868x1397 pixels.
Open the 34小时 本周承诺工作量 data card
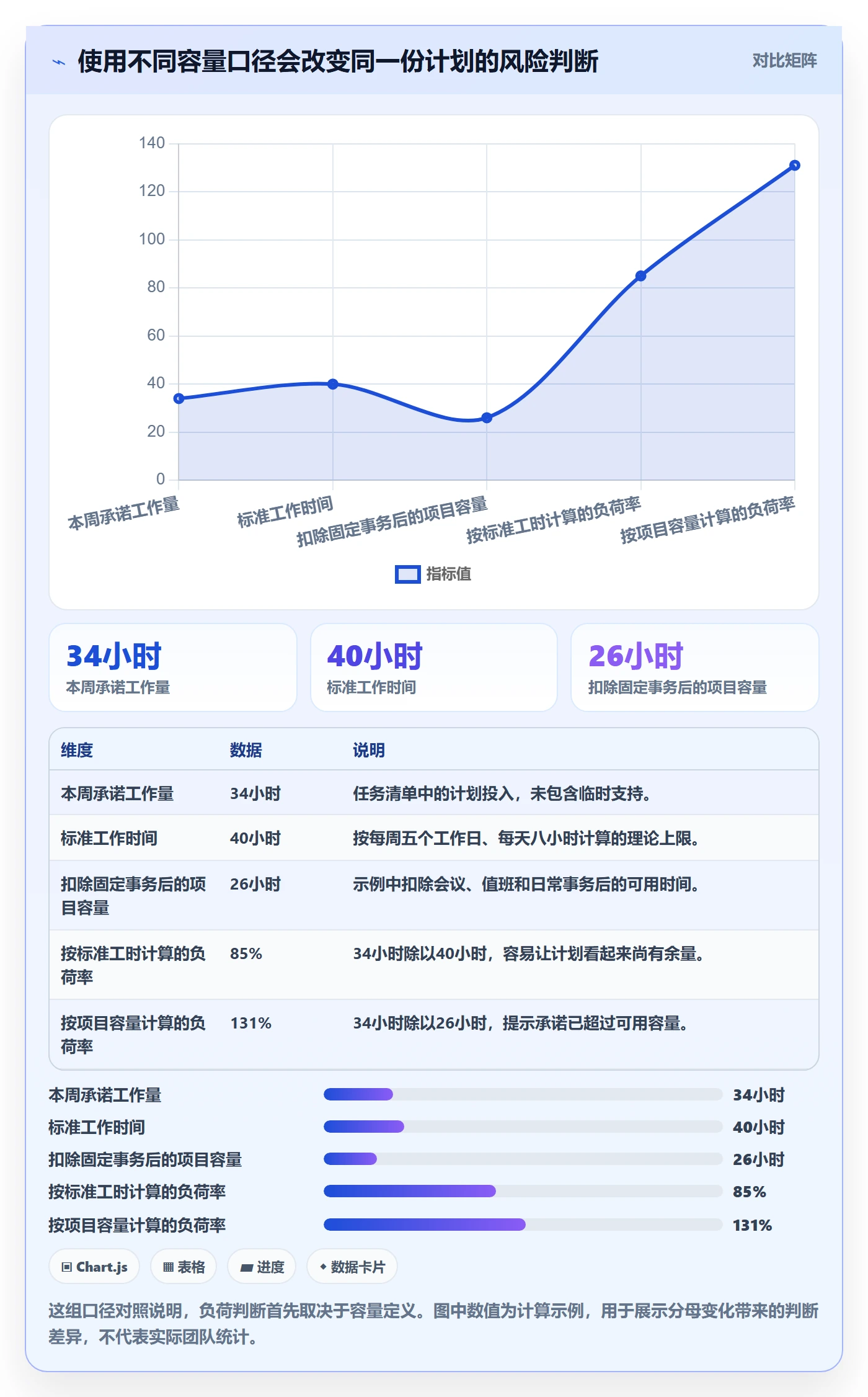pos(173,667)
